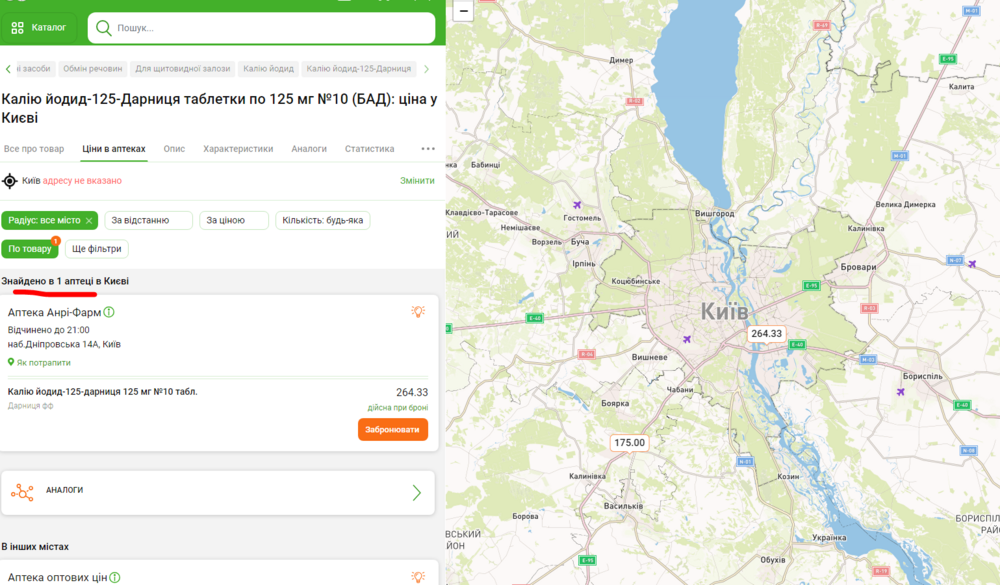This screenshot has height=585, width=1000.
Task: Switch to the Аналоги tab
Action: [x=309, y=149]
